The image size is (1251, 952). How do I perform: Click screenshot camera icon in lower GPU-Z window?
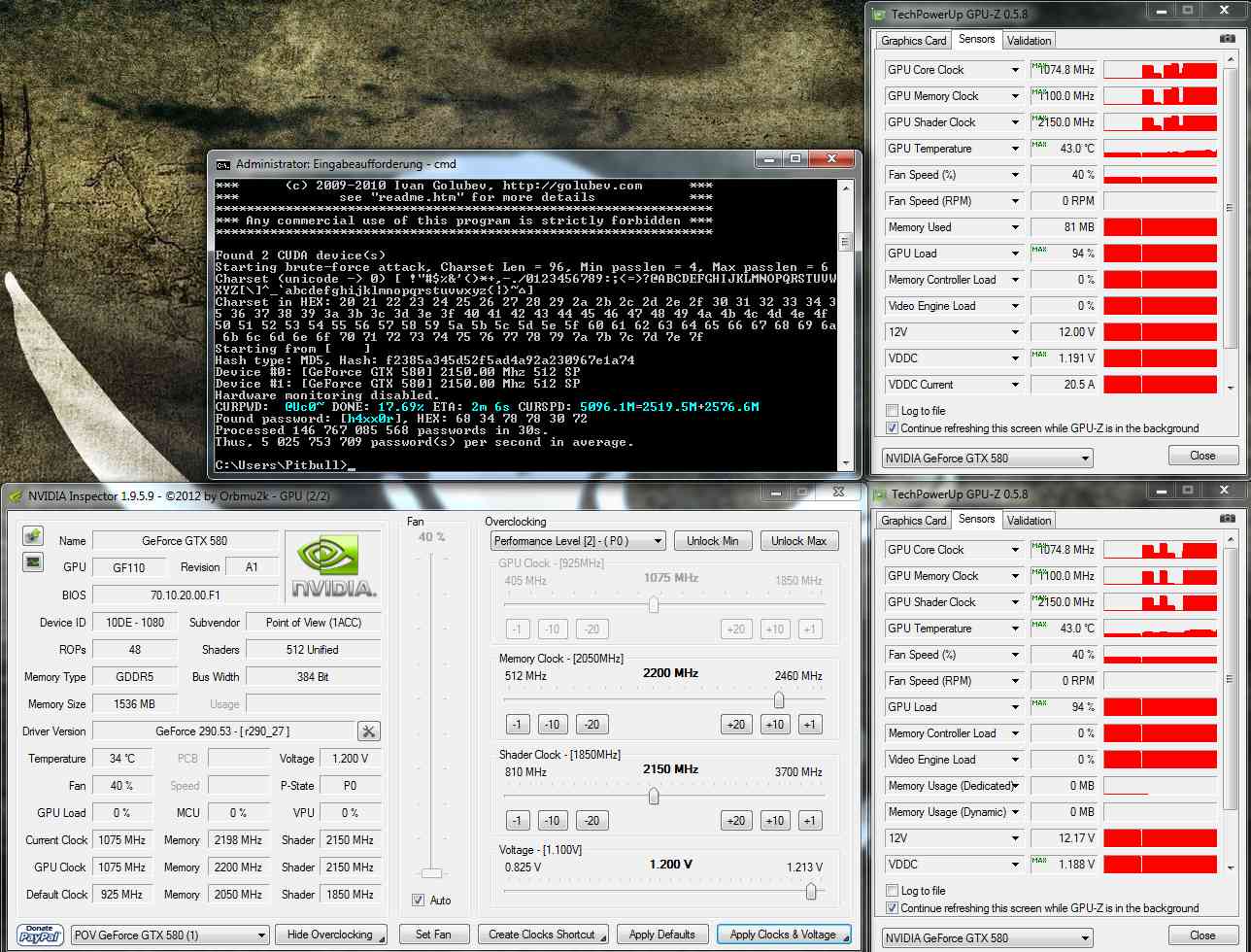click(x=1229, y=520)
